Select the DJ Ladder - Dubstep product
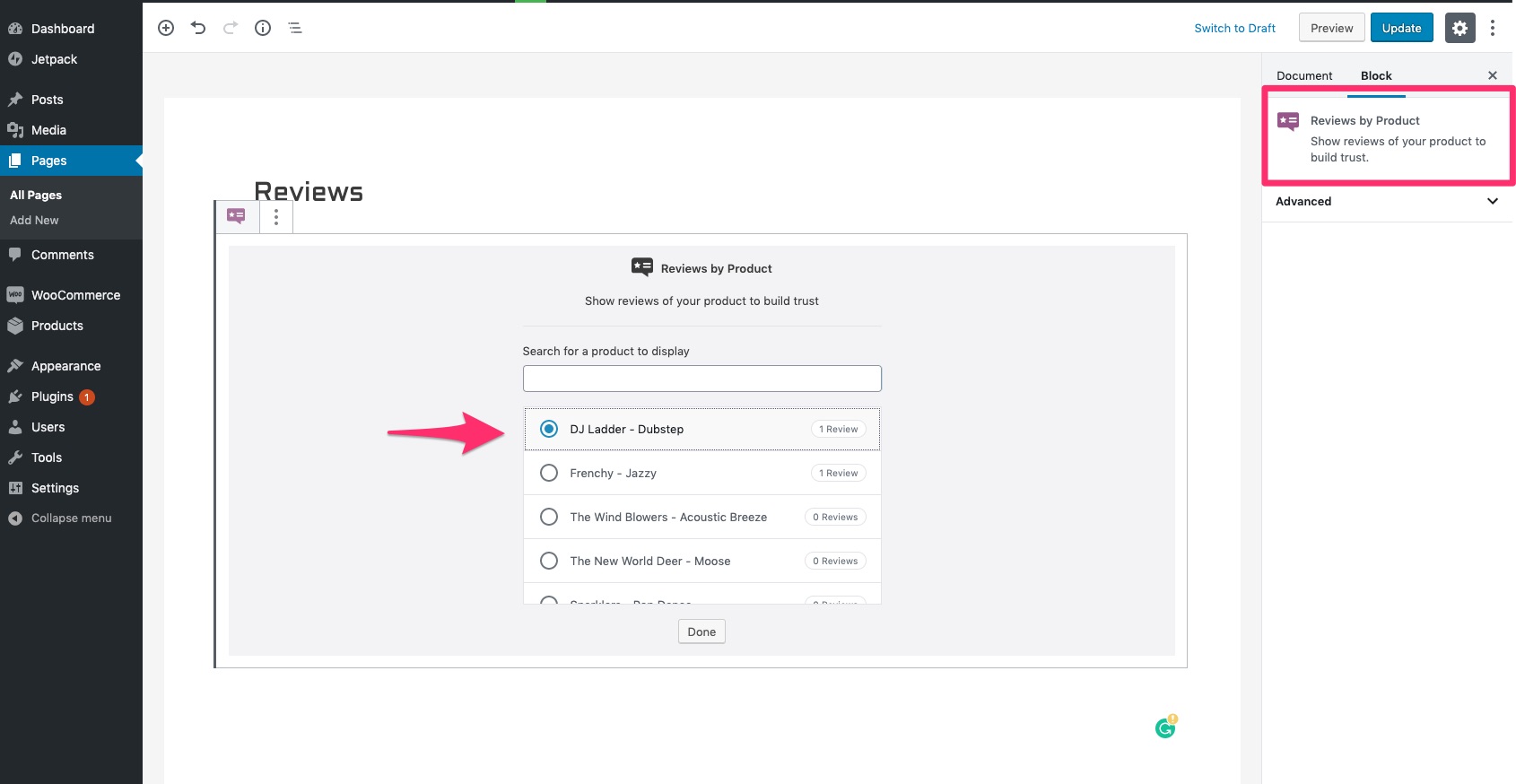The width and height of the screenshot is (1516, 784). 701,429
